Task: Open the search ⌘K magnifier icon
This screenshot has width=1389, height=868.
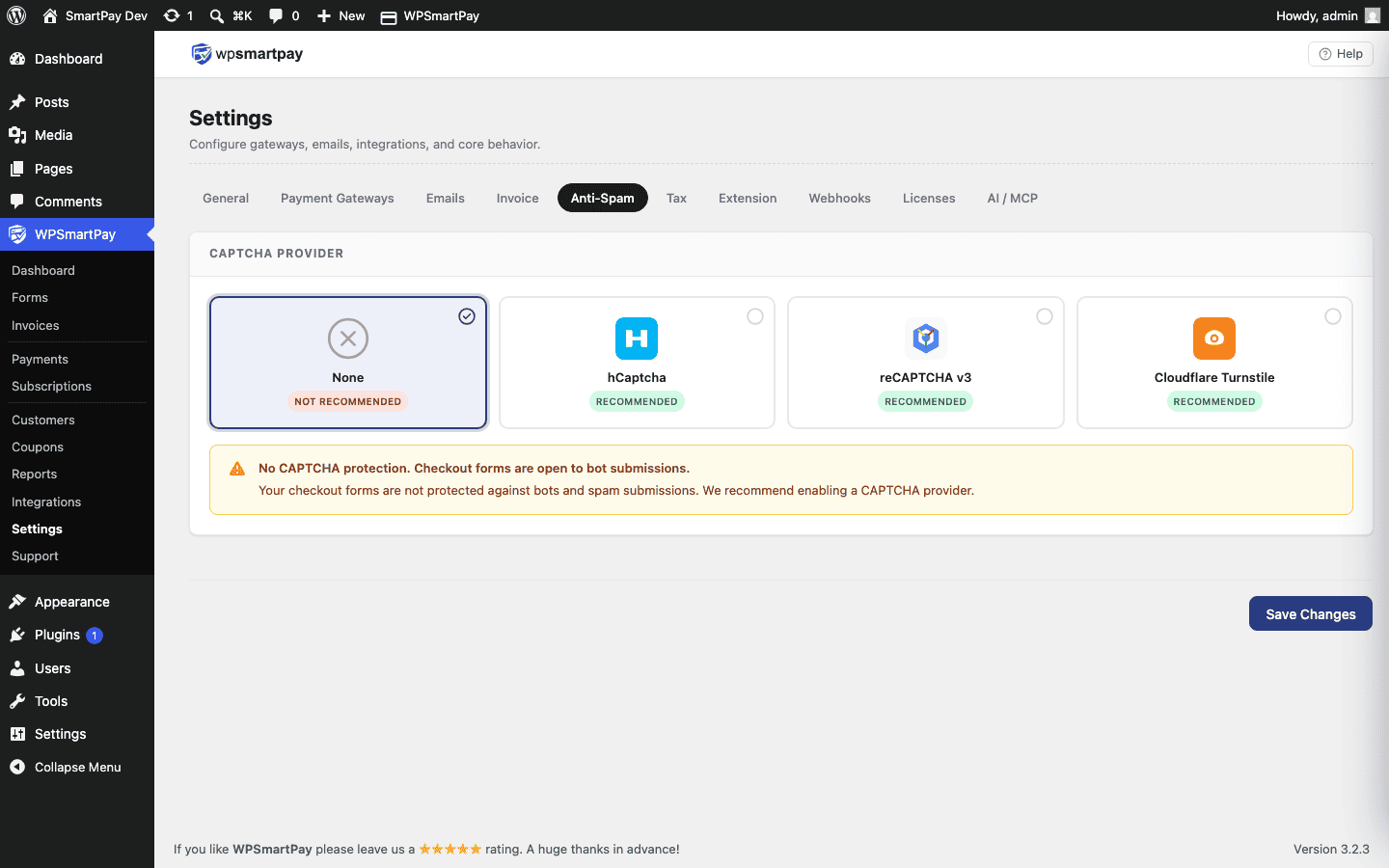Action: click(217, 15)
